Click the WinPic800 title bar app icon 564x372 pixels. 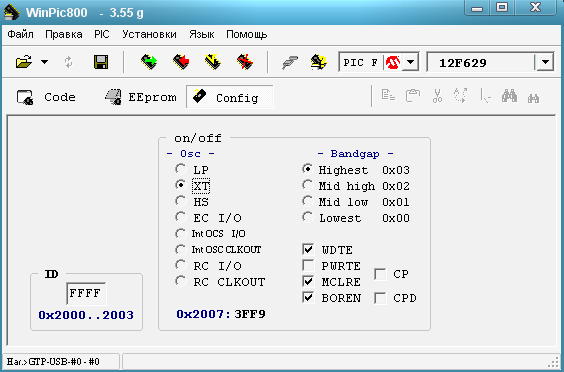coord(12,13)
